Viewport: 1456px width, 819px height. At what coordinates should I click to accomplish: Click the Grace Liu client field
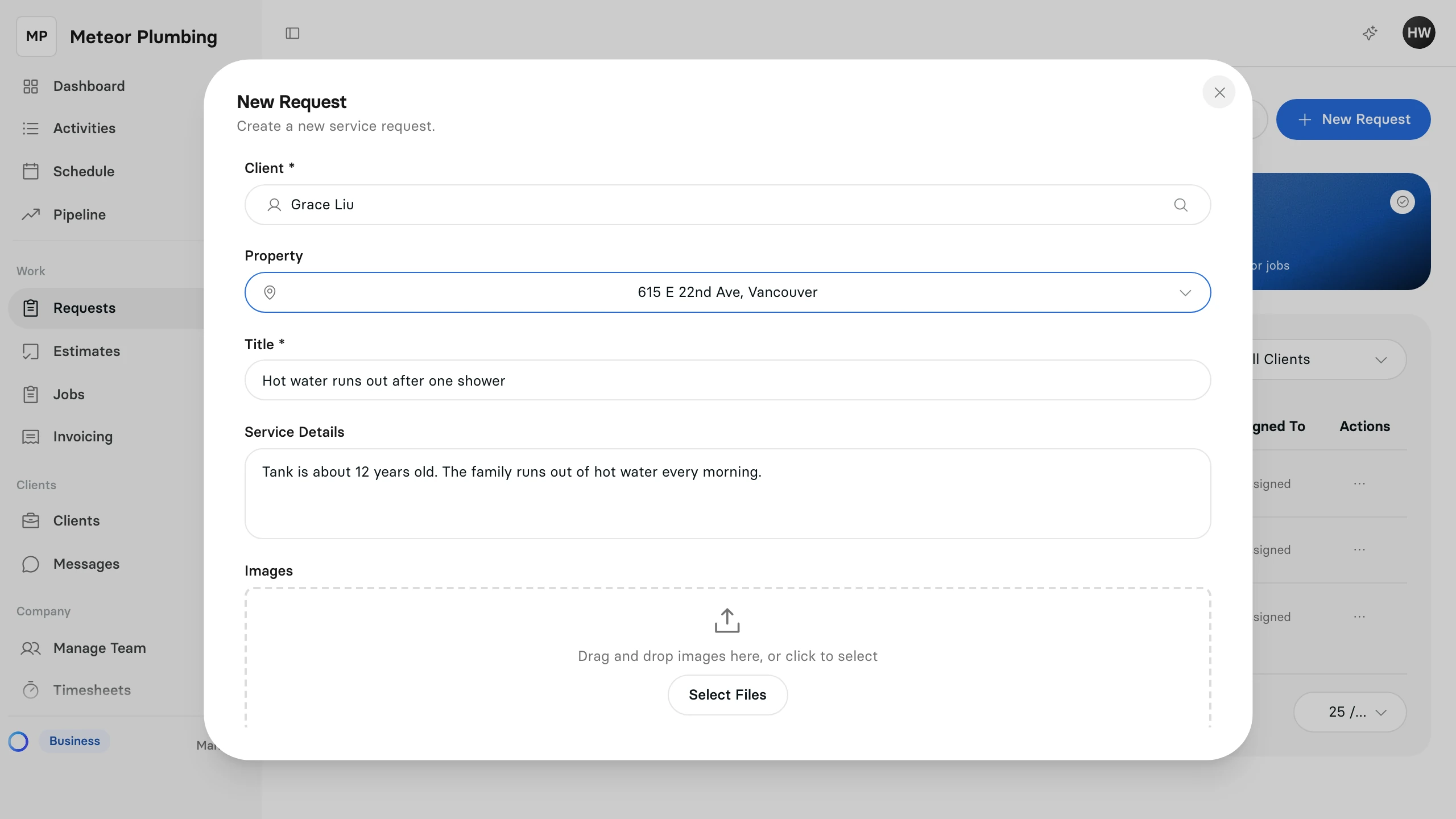click(727, 205)
